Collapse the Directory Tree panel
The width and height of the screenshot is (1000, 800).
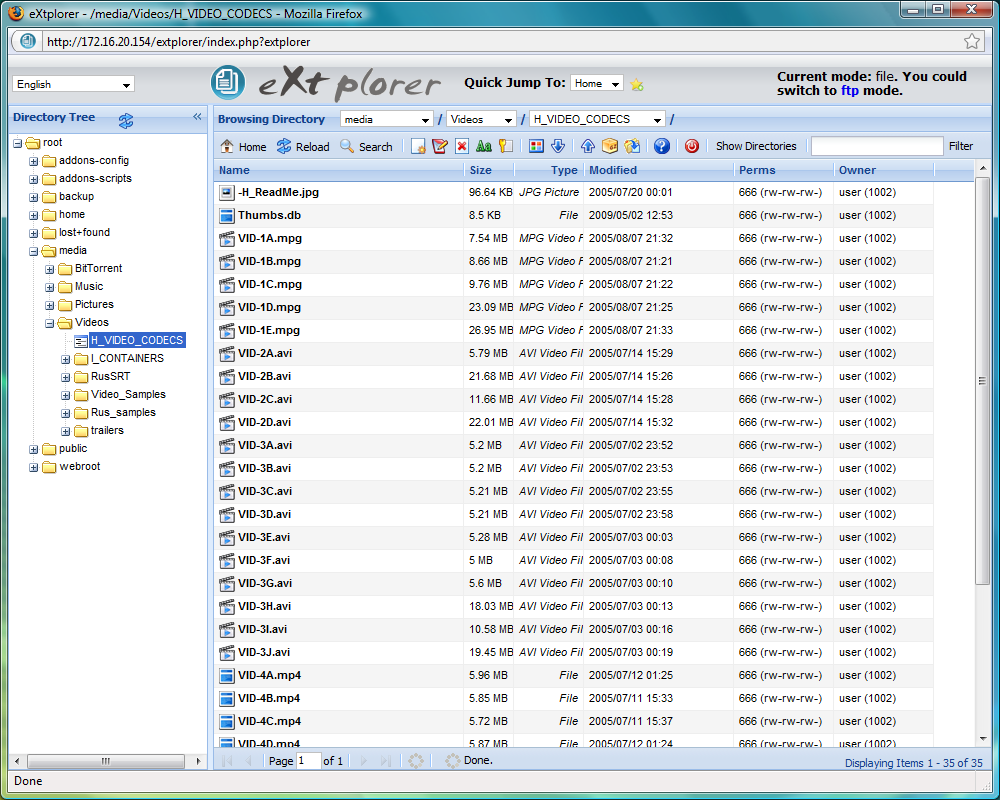coord(197,117)
